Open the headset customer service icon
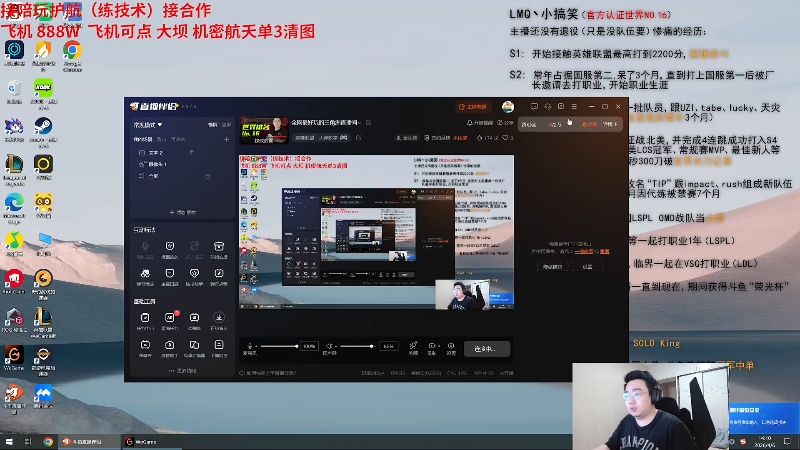Image resolution: width=800 pixels, height=450 pixels. (x=547, y=107)
